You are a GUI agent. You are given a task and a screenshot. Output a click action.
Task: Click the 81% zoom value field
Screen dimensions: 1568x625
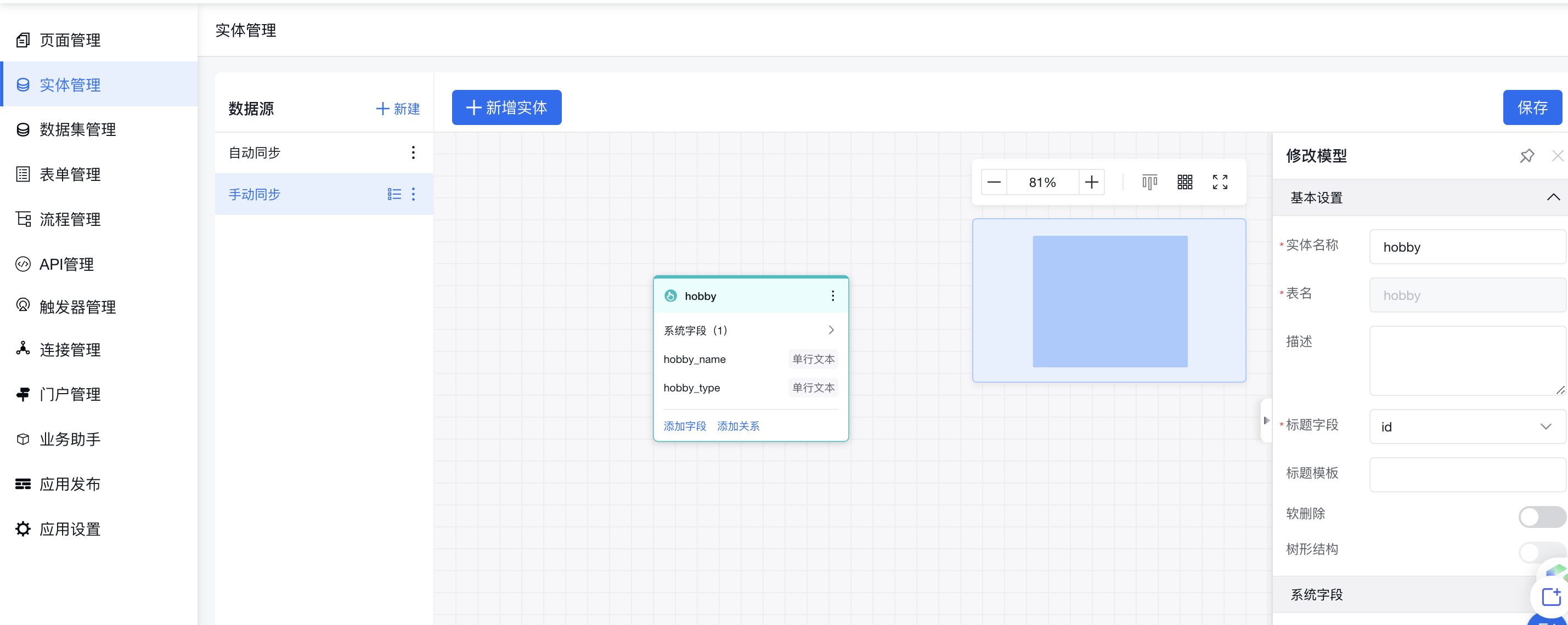[1043, 183]
